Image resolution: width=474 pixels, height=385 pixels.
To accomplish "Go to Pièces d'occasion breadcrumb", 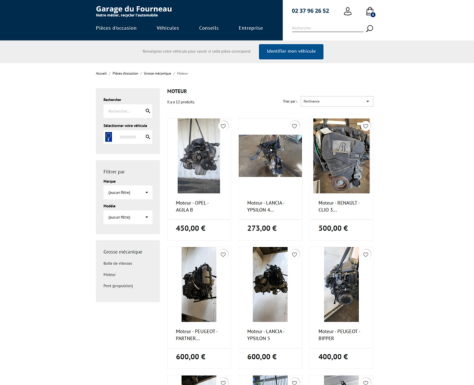I will pyautogui.click(x=125, y=73).
